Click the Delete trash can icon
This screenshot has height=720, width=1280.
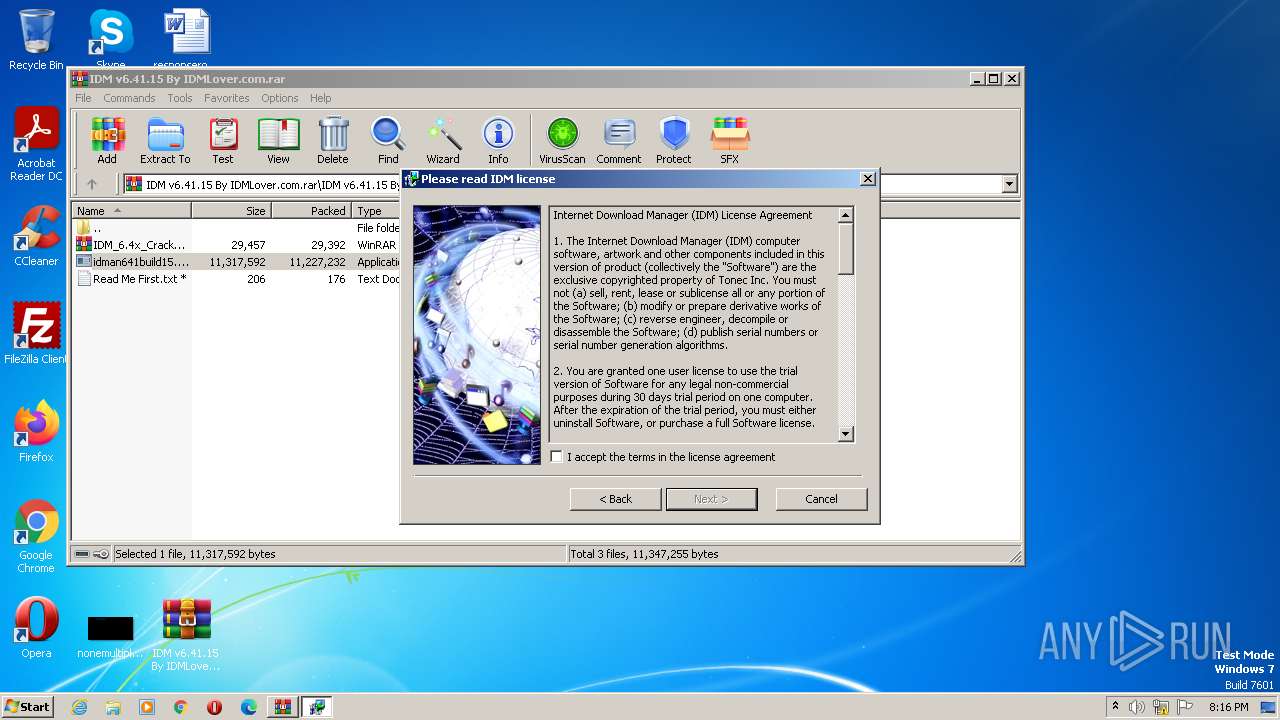click(333, 140)
